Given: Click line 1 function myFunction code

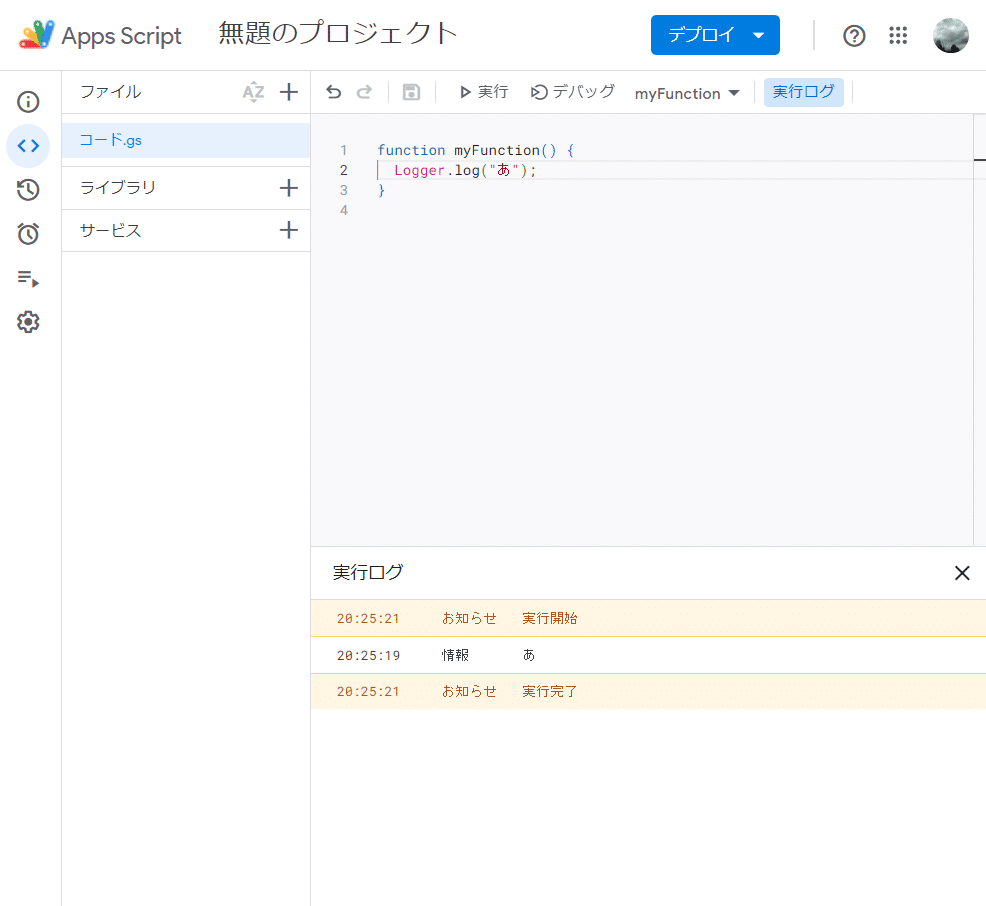Looking at the screenshot, I should tap(475, 150).
